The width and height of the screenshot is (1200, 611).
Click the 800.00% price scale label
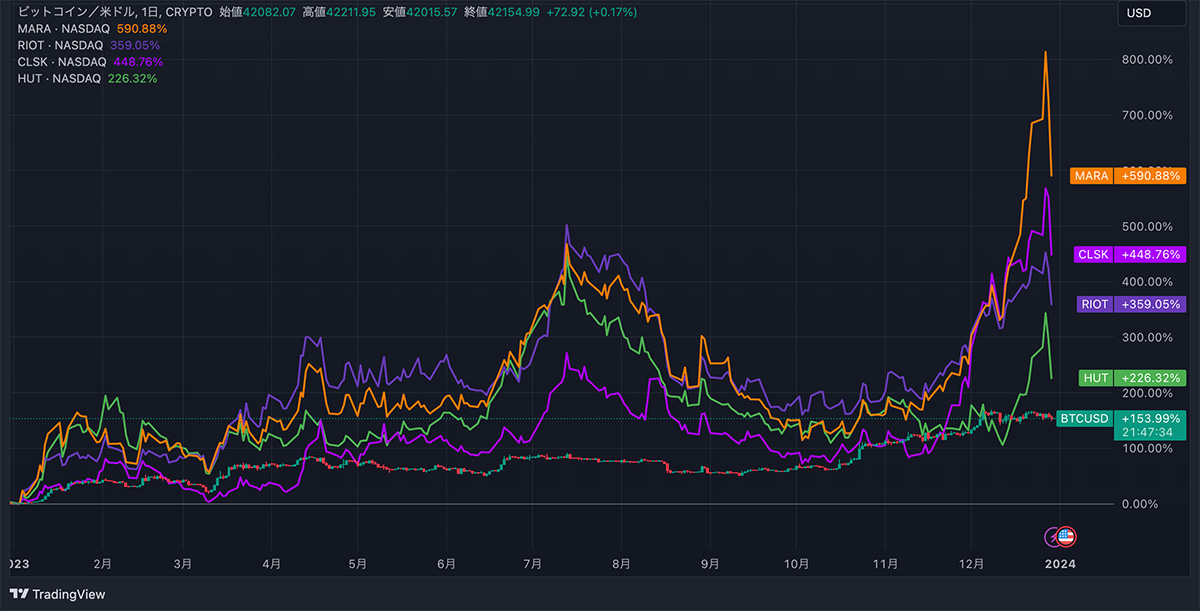[1147, 60]
